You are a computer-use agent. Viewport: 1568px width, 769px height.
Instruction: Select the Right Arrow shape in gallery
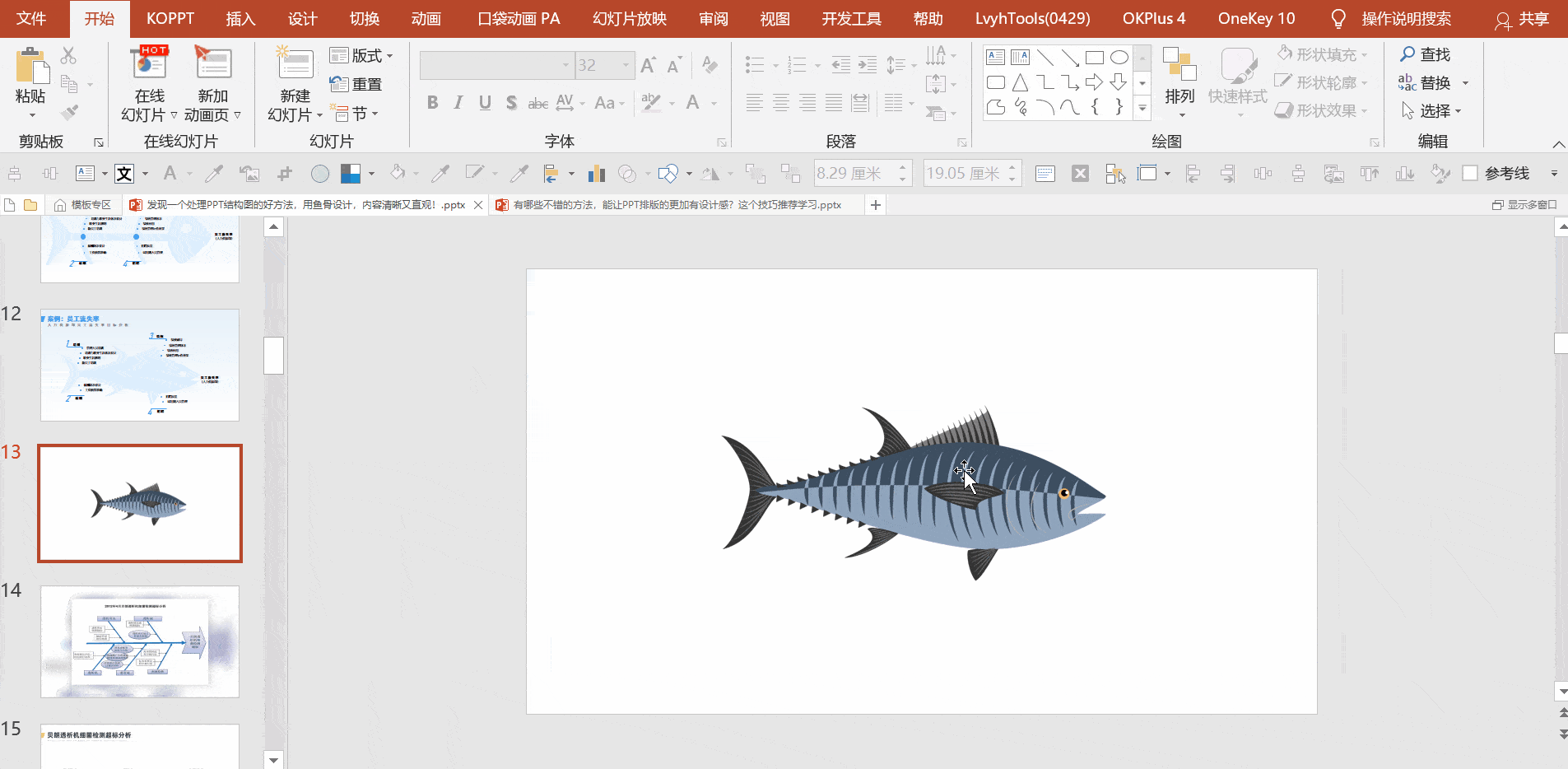pos(1094,82)
